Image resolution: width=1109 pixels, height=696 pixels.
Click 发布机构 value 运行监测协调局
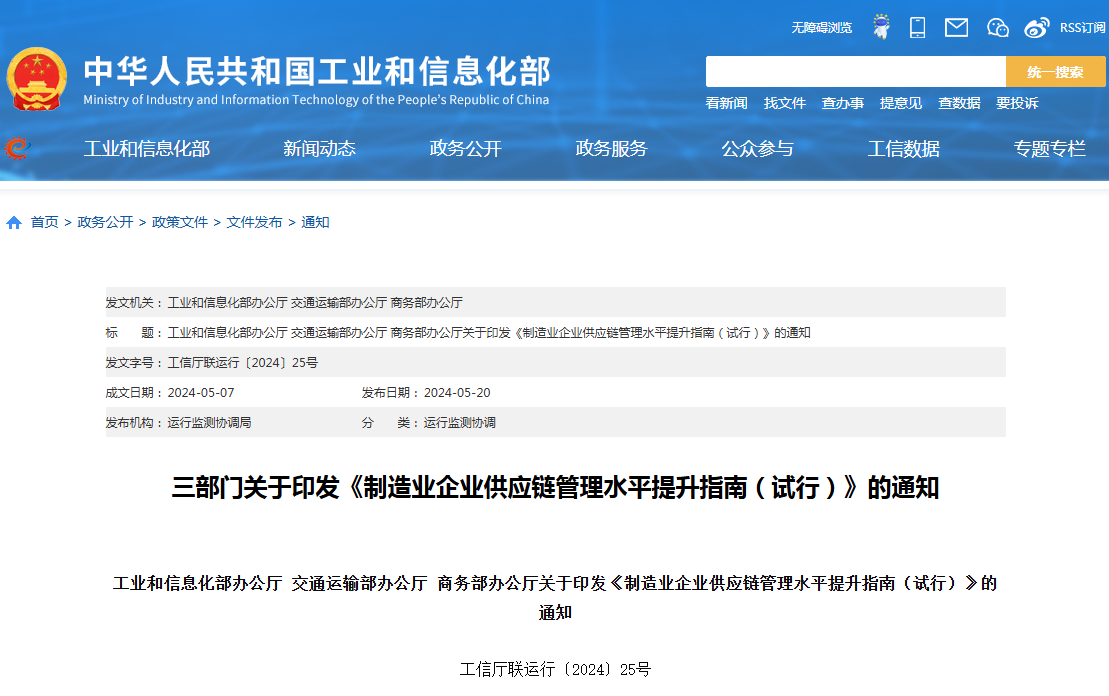tap(209, 423)
